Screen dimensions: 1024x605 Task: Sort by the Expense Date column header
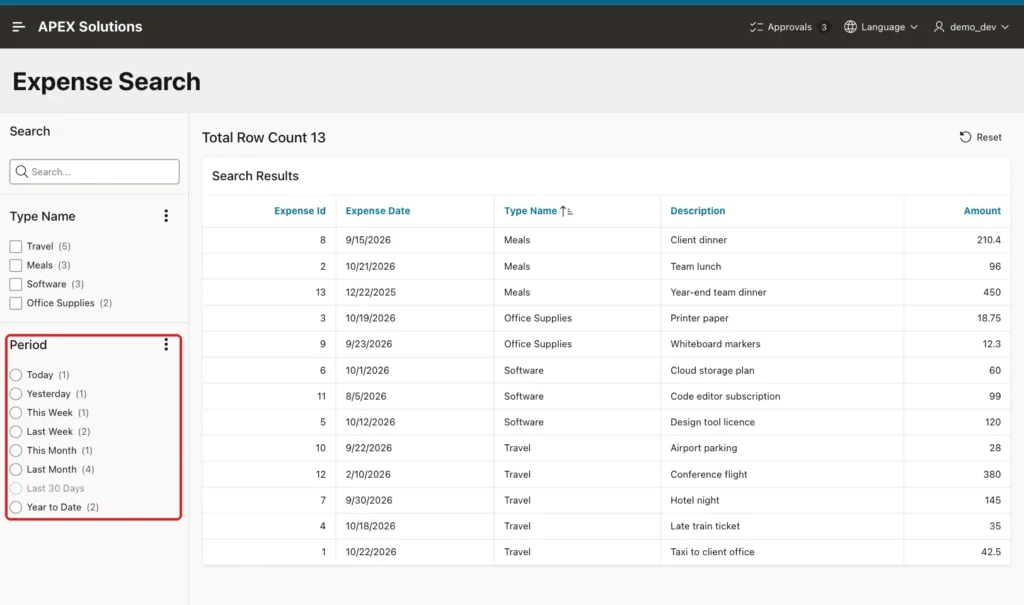point(377,211)
